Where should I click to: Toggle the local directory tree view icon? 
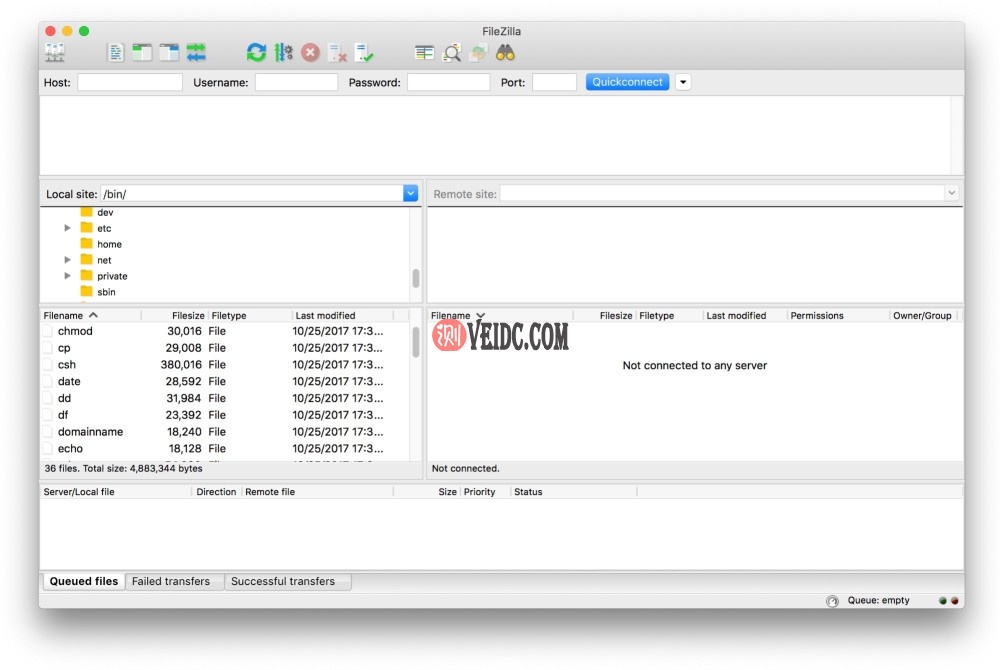pyautogui.click(x=143, y=53)
